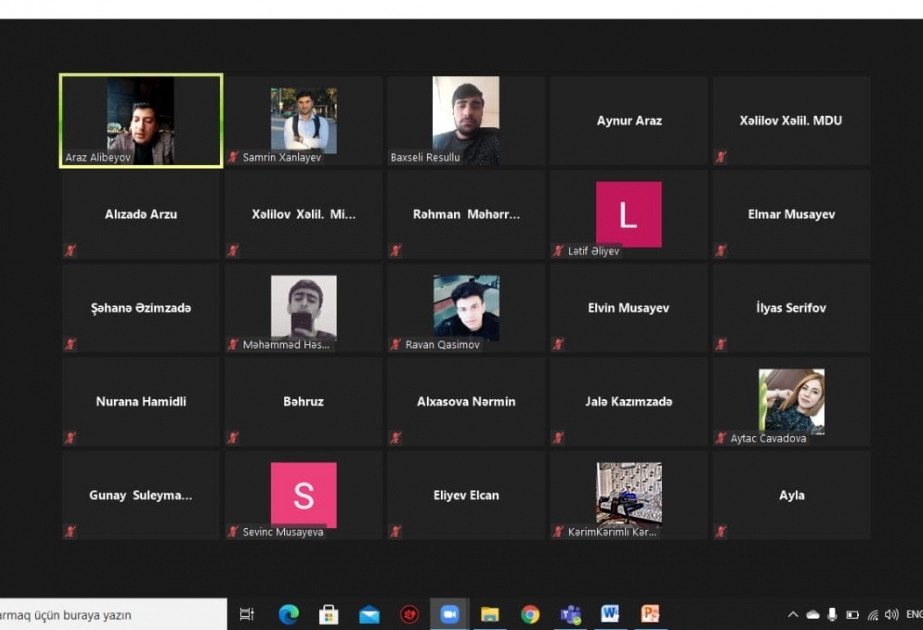Click the muted mic icon on Sevinc Musayeva's tile
The height and width of the screenshot is (630, 923).
(x=234, y=532)
